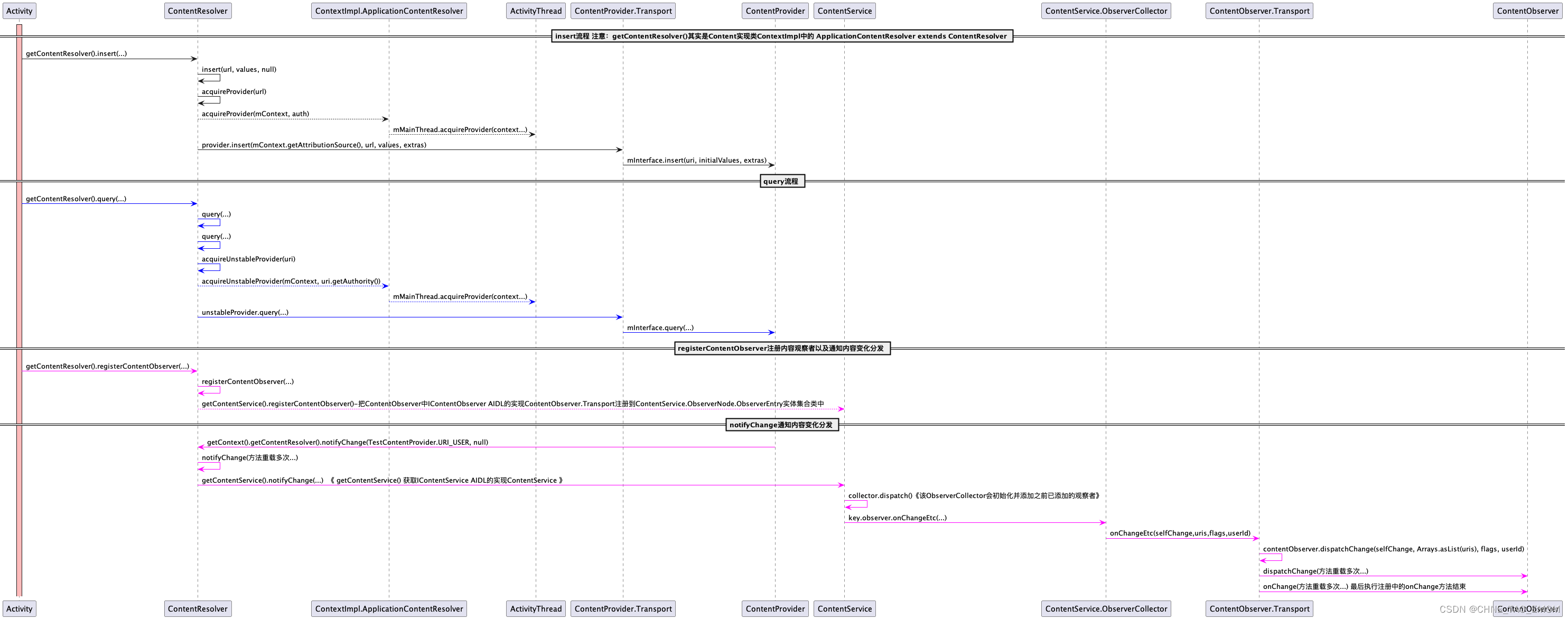
Task: Select the ContextImpl.ApplicationContentResolver box
Action: 389,11
